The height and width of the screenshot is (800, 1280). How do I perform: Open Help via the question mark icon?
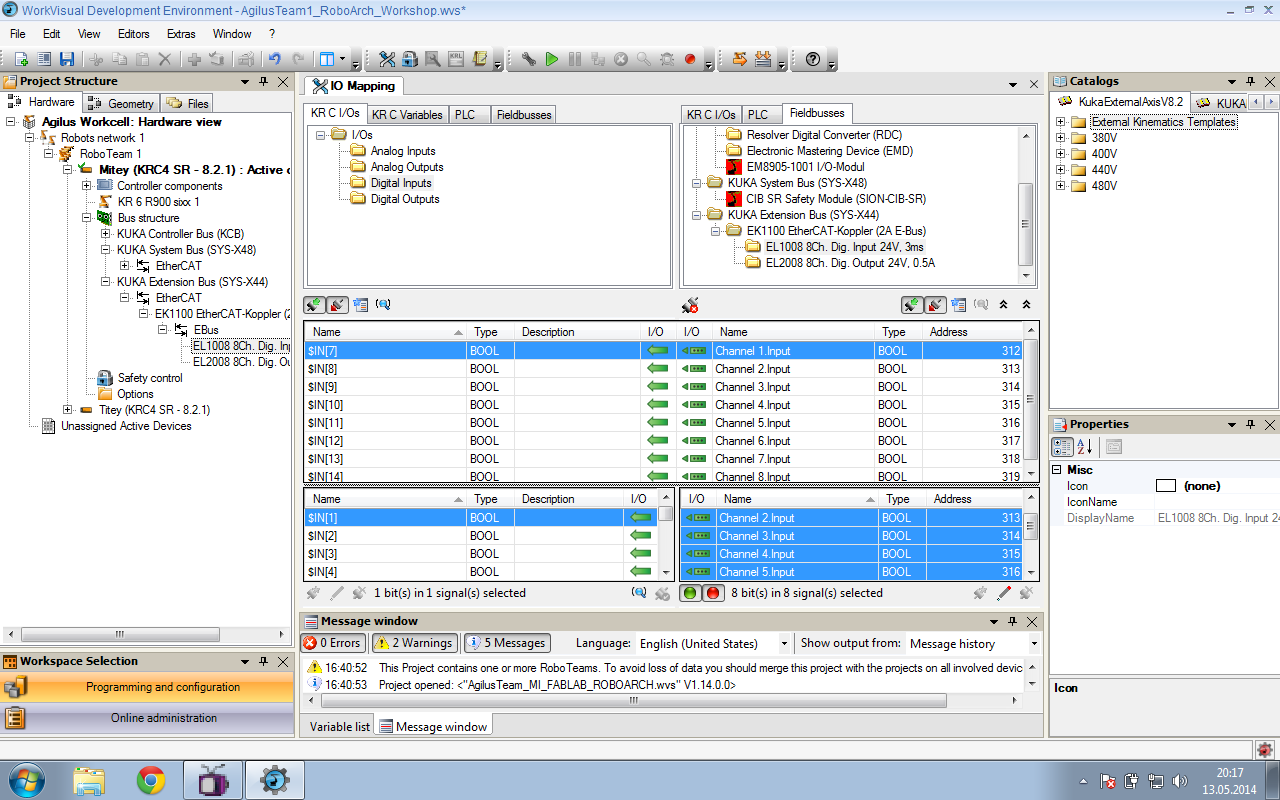(813, 60)
